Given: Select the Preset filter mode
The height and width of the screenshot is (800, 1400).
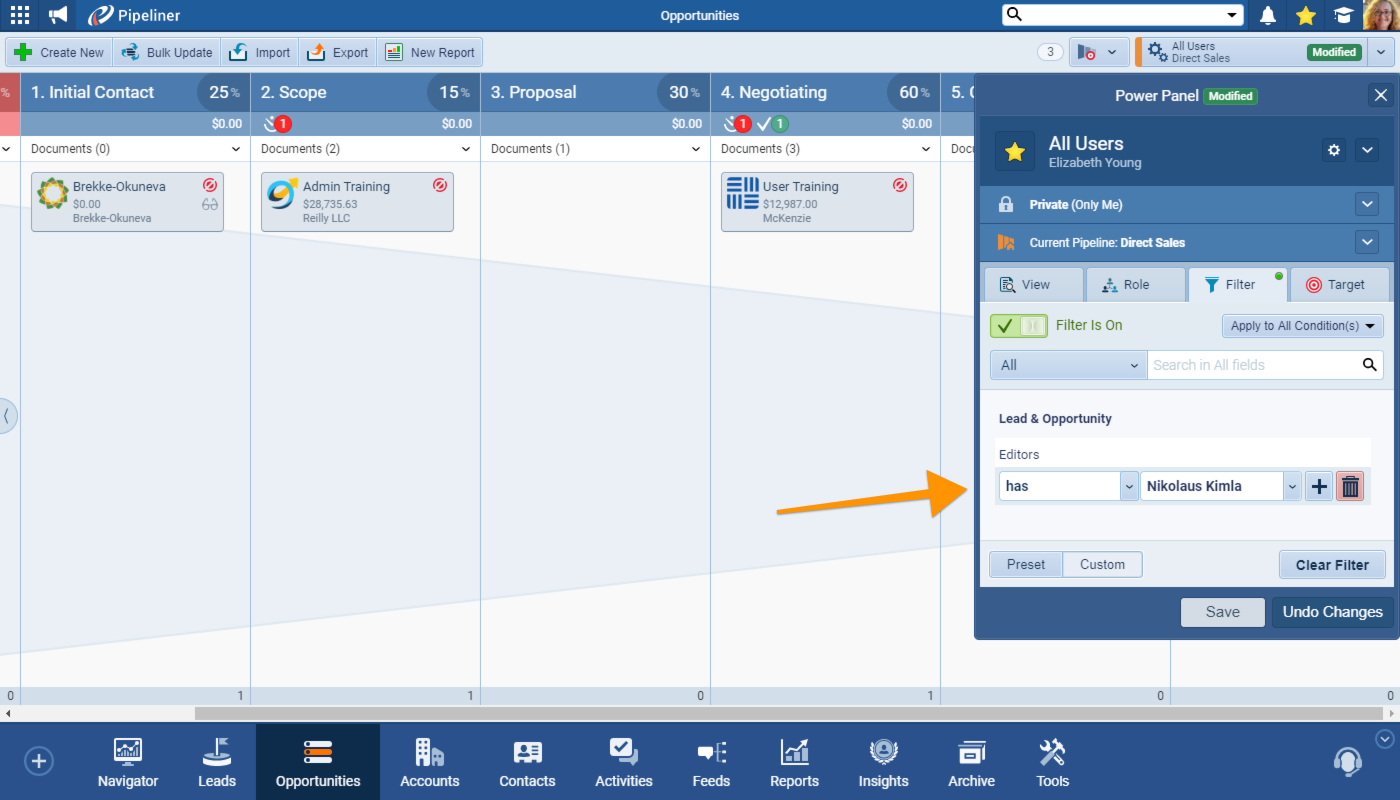Looking at the screenshot, I should click(x=1026, y=564).
